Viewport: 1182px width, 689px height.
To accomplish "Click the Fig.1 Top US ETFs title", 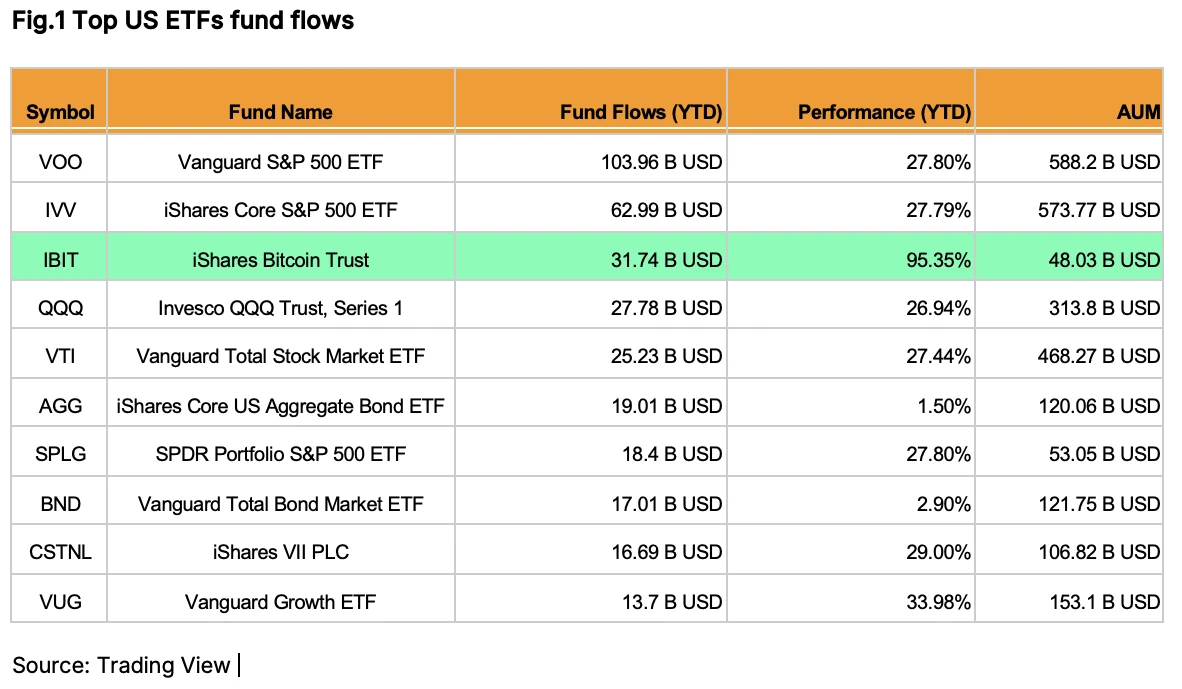I will pos(182,20).
